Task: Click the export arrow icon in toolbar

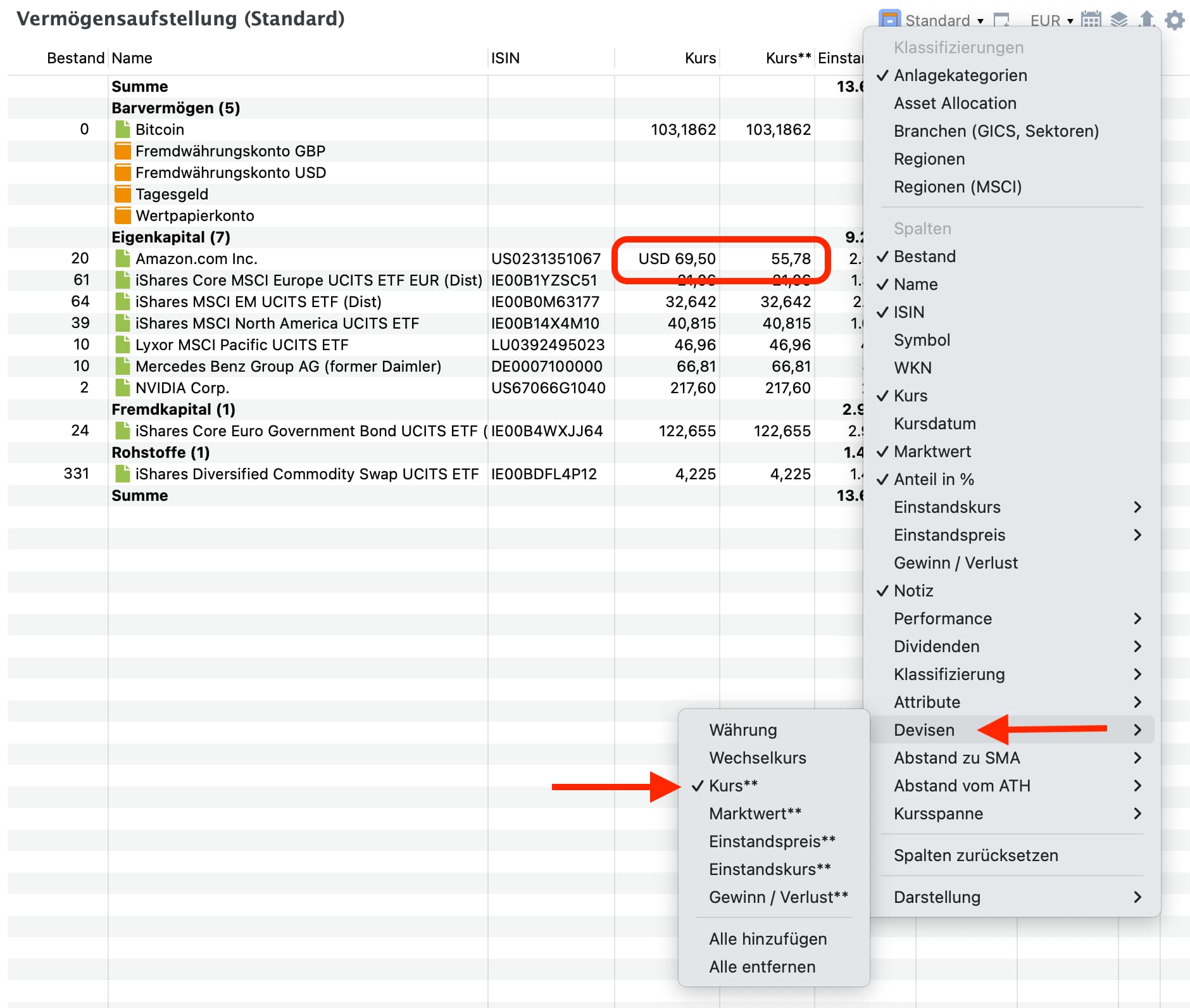Action: 1146,20
